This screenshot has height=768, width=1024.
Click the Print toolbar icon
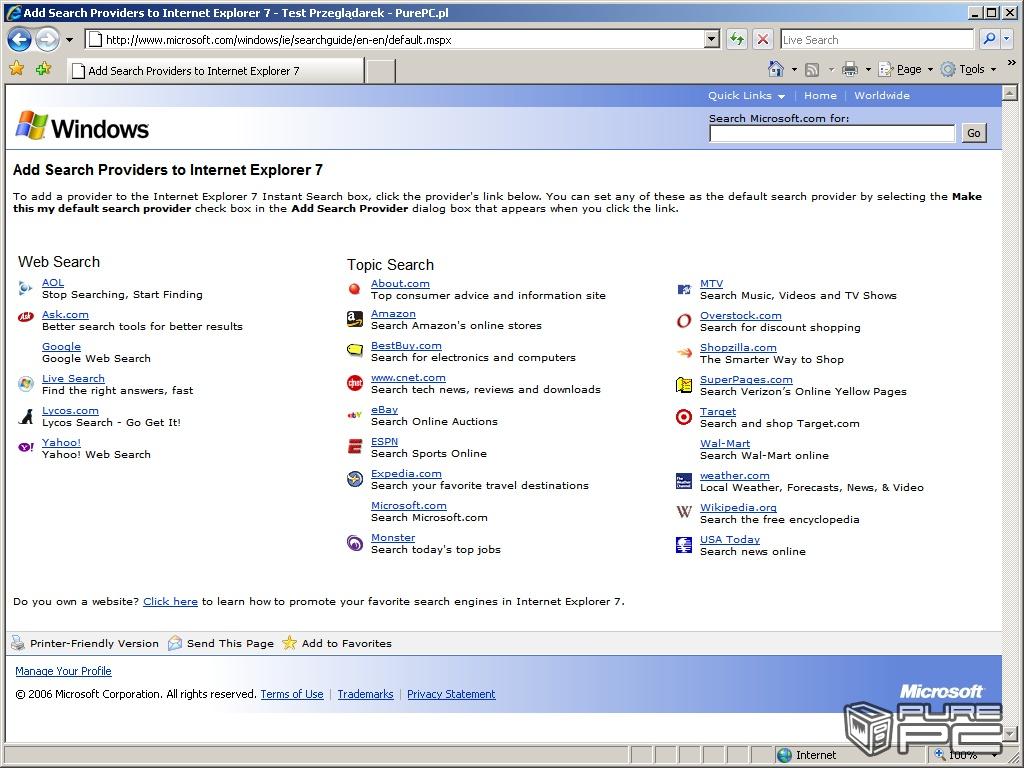click(850, 69)
